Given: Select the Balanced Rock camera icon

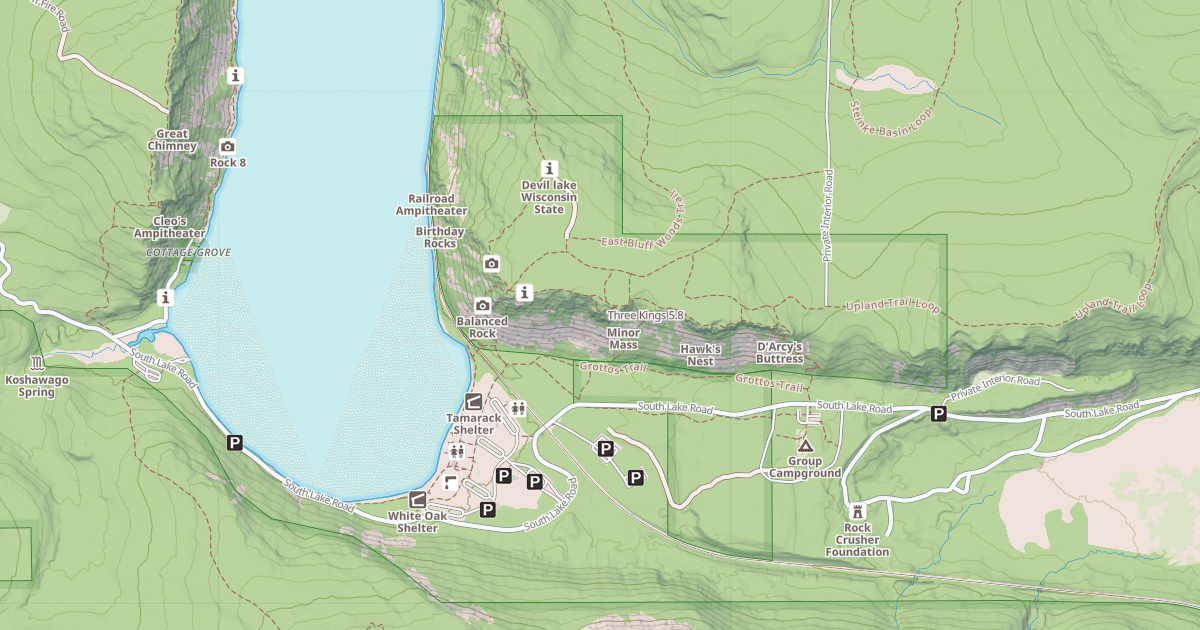Looking at the screenshot, I should pyautogui.click(x=483, y=305).
